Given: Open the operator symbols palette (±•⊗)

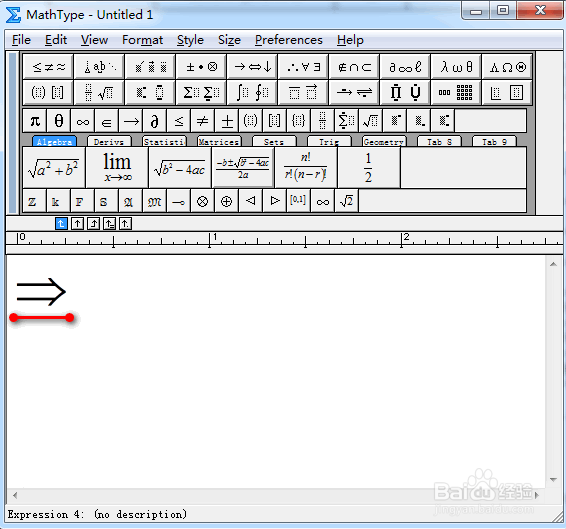Looking at the screenshot, I should (201, 67).
